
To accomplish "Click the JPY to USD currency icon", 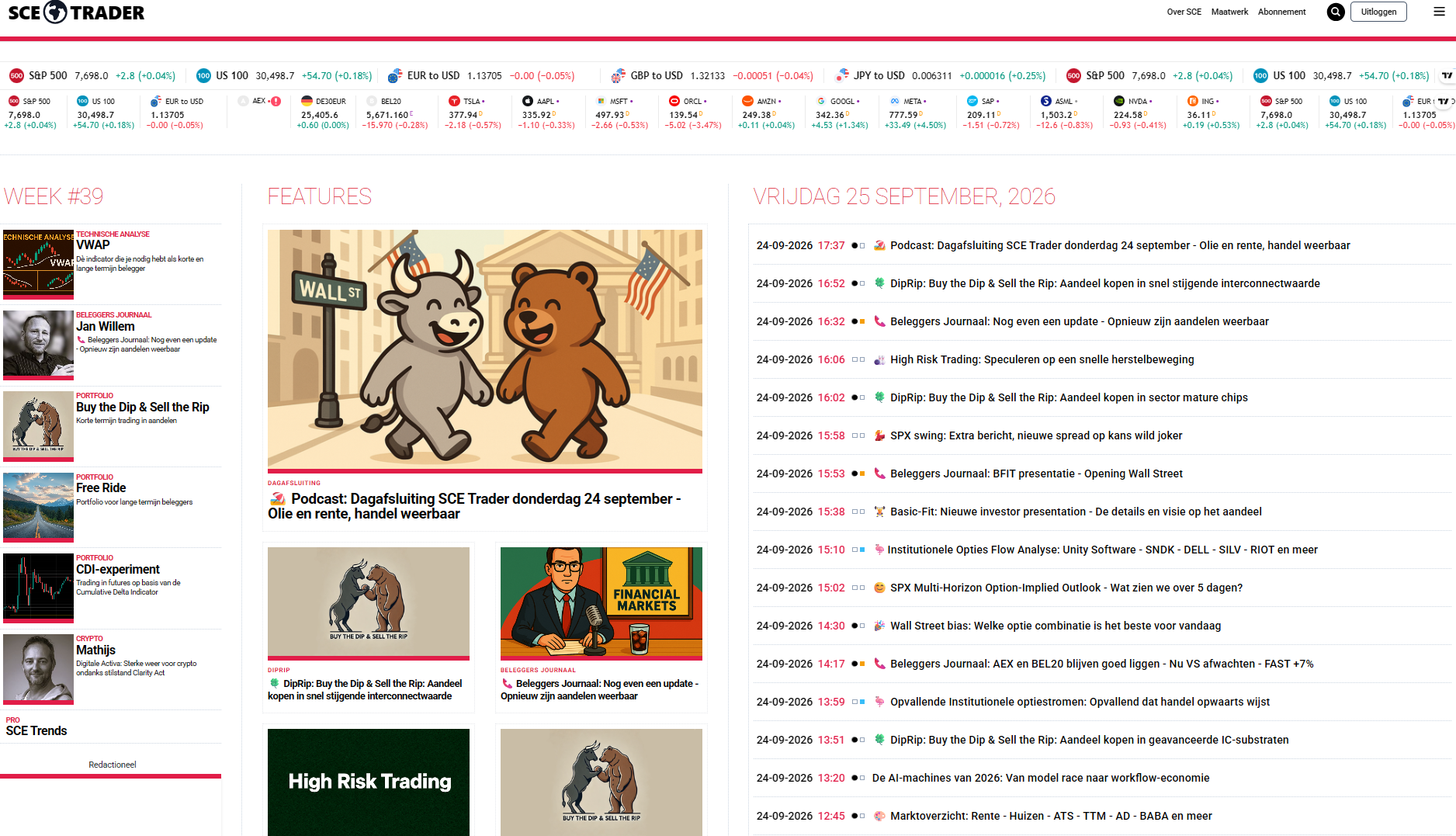I will pos(842,75).
